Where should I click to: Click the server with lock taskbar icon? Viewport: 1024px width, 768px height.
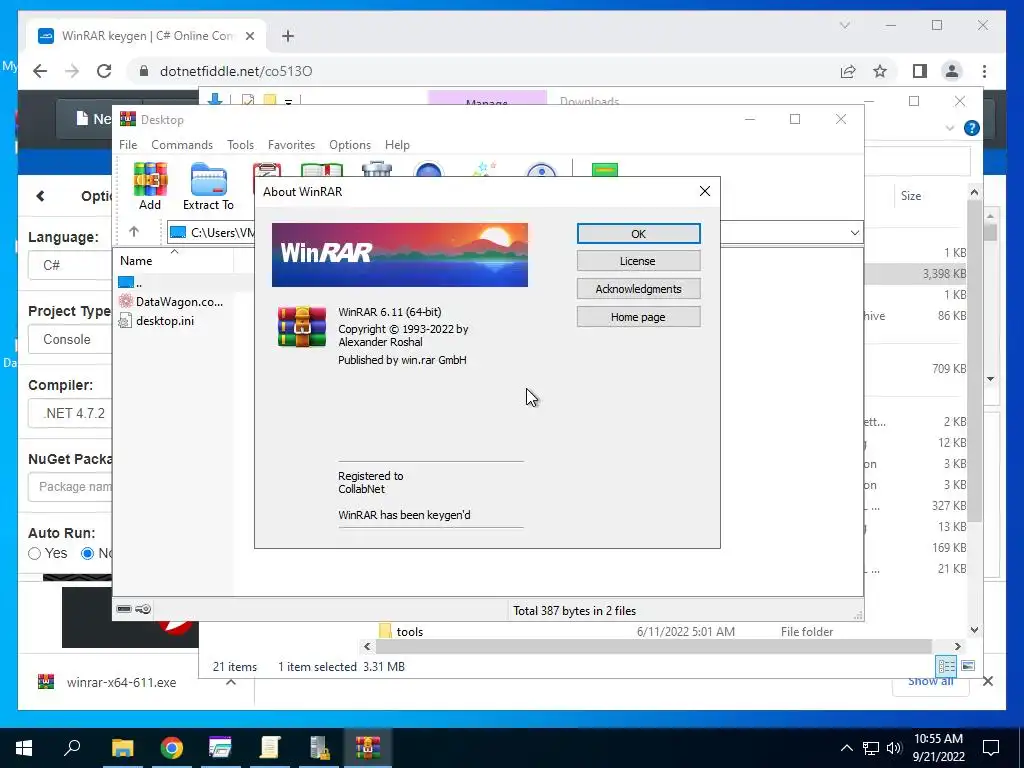(319, 747)
